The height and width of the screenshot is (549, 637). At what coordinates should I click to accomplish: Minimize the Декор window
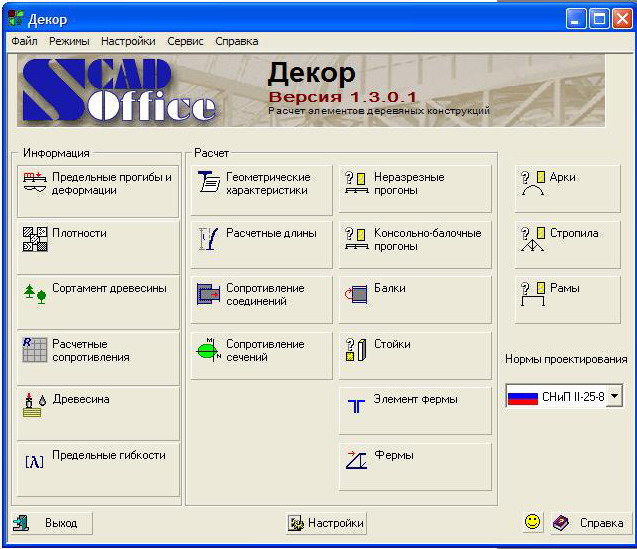coord(576,19)
